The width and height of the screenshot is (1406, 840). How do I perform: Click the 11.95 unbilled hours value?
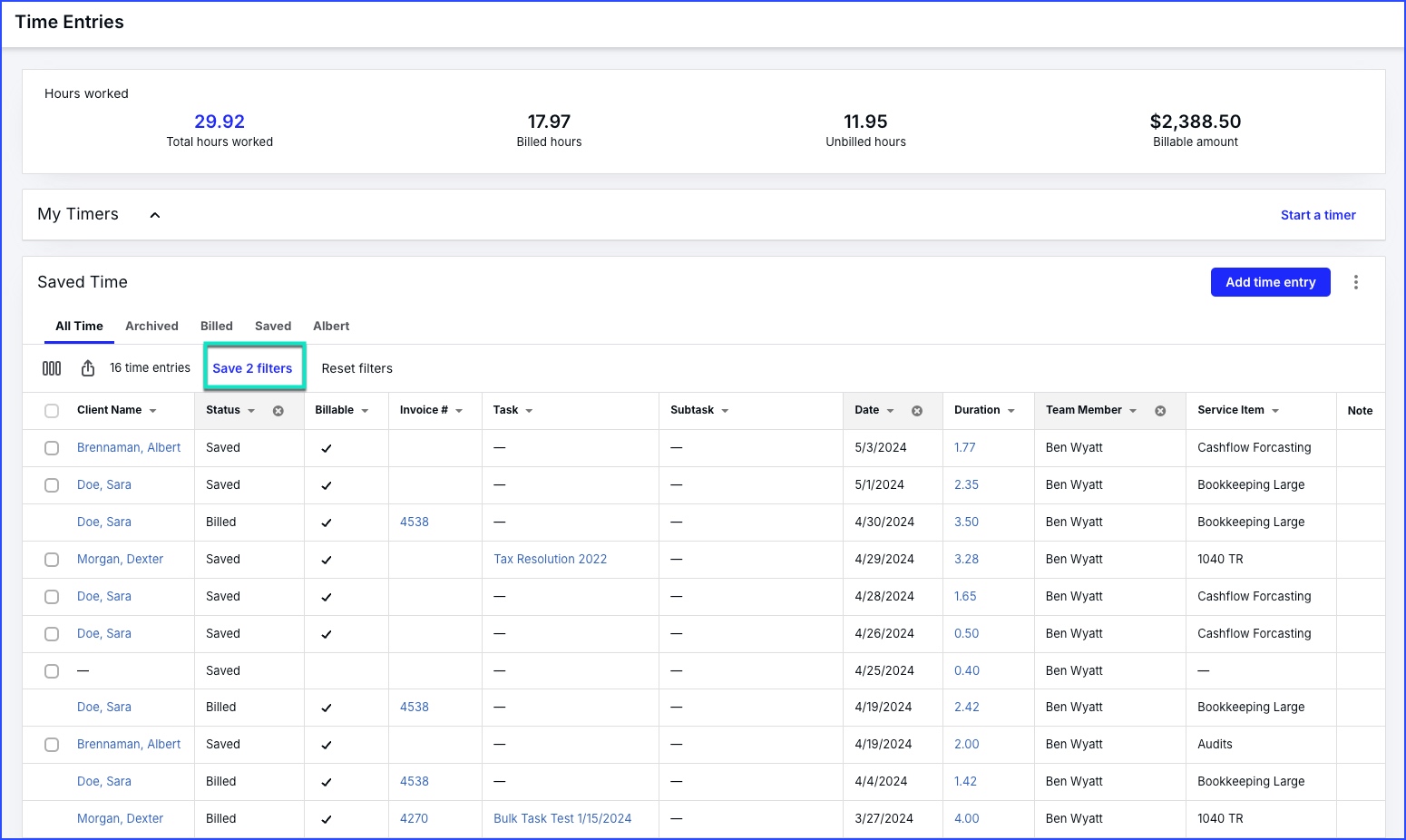[865, 122]
